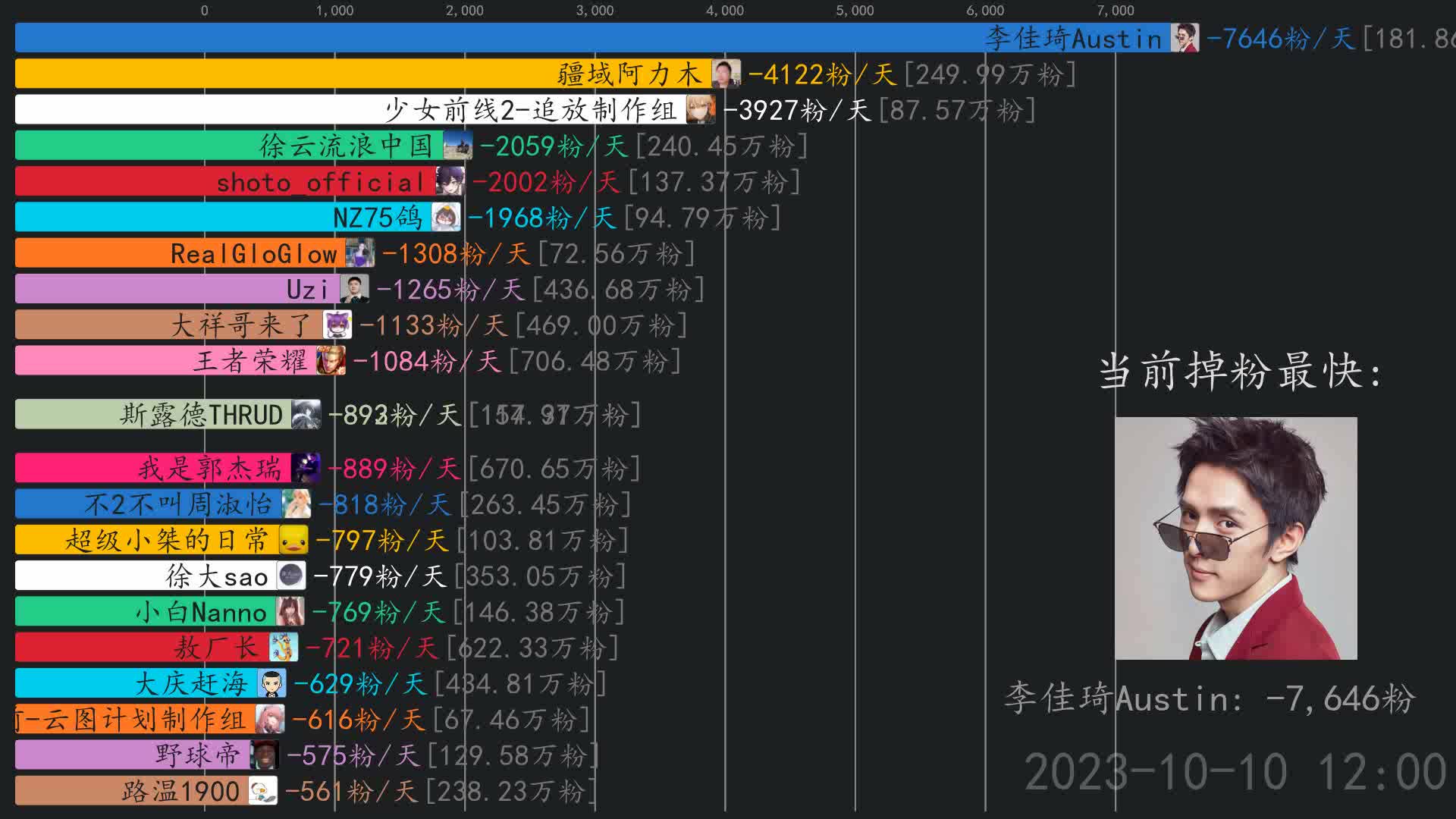Click the 大庆赶海 avatar icon
This screenshot has width=1456, height=819.
[x=272, y=683]
